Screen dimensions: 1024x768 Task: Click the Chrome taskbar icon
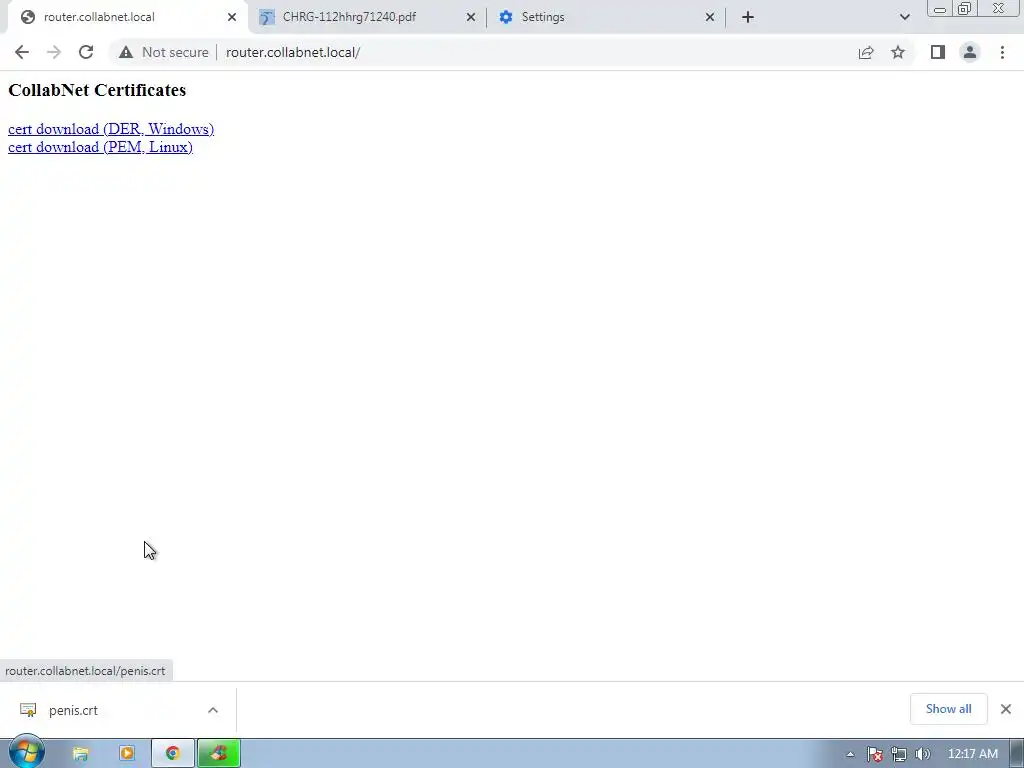[x=172, y=754]
